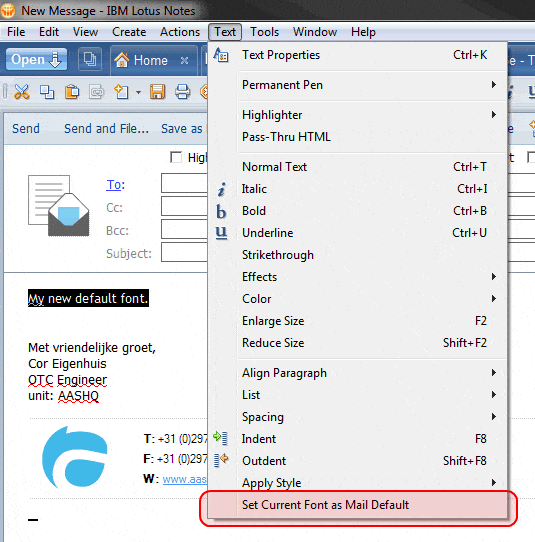Viewport: 535px width, 542px height.
Task: Click the Subject input field
Action: (x=184, y=253)
